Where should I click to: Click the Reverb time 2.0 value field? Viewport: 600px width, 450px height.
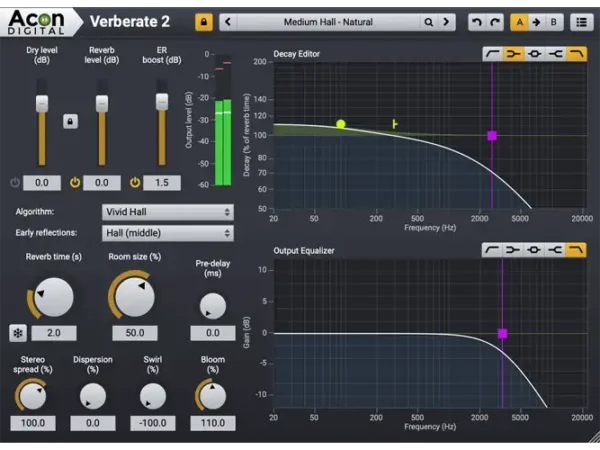[54, 333]
